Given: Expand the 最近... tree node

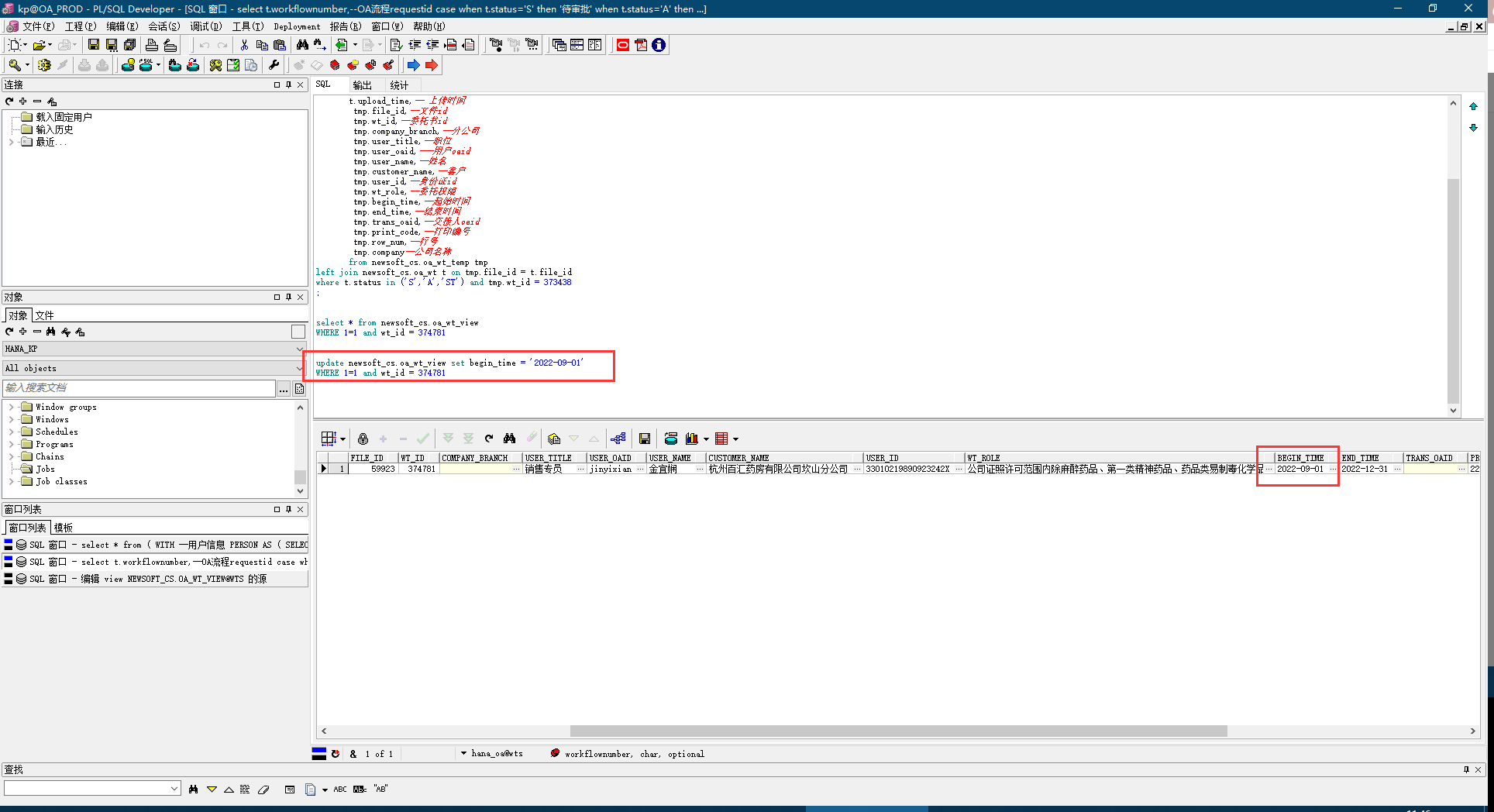Looking at the screenshot, I should coord(11,142).
